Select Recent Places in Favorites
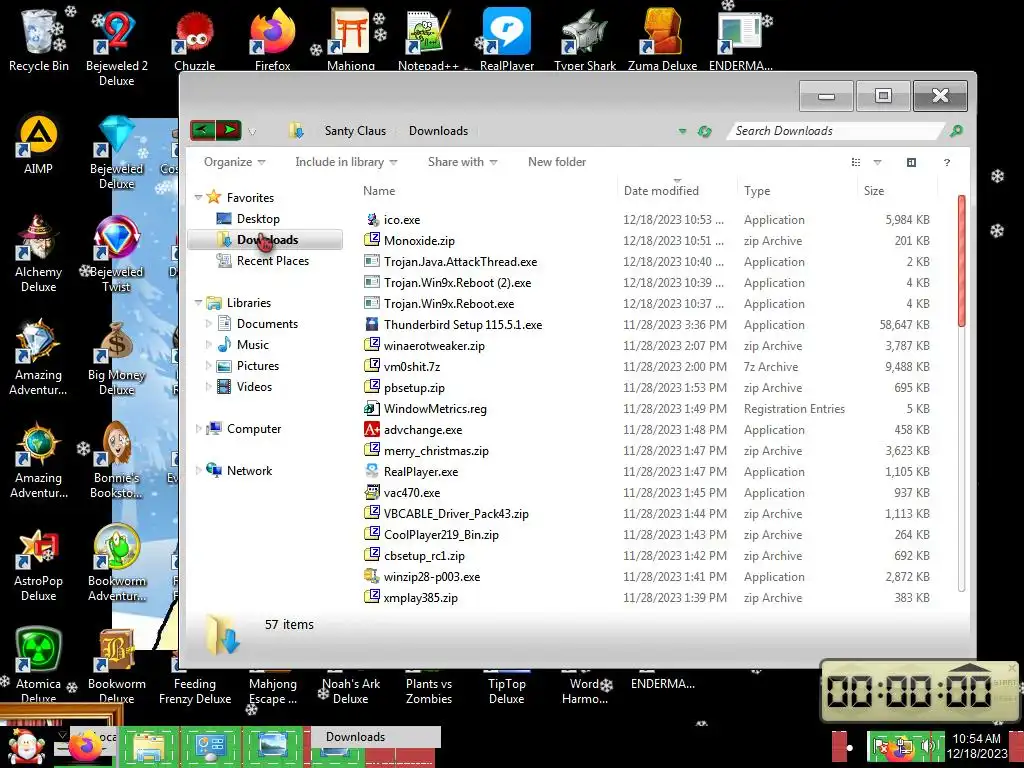The height and width of the screenshot is (768, 1024). point(273,261)
